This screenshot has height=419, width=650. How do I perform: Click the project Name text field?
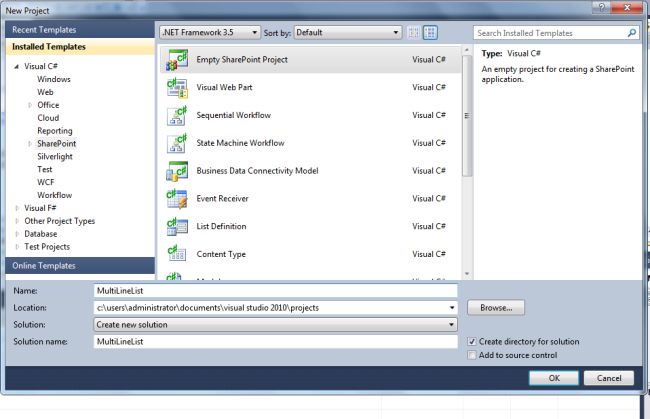[276, 291]
